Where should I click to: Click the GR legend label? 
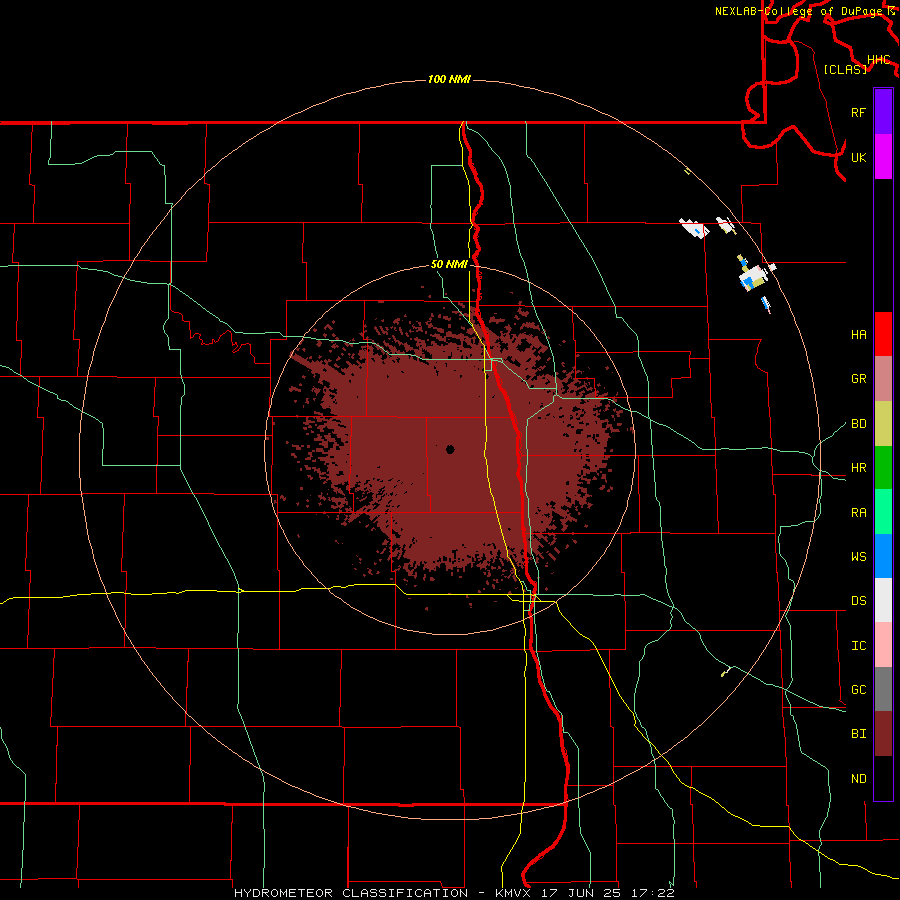tap(858, 379)
